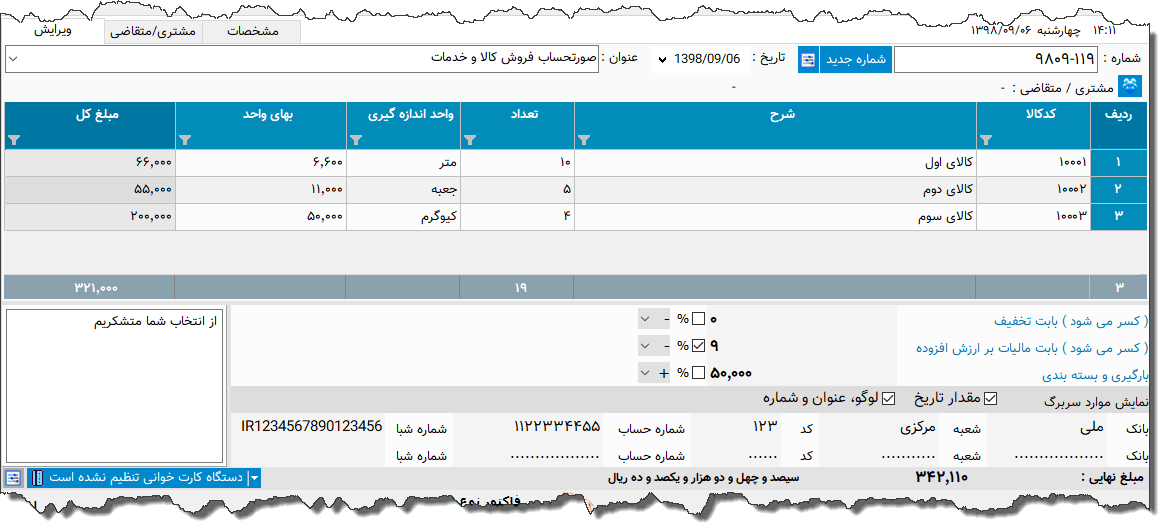Toggle percent checkbox for بارگیری و بسته بندی
This screenshot has width=1158, height=523.
pyautogui.click(x=698, y=373)
